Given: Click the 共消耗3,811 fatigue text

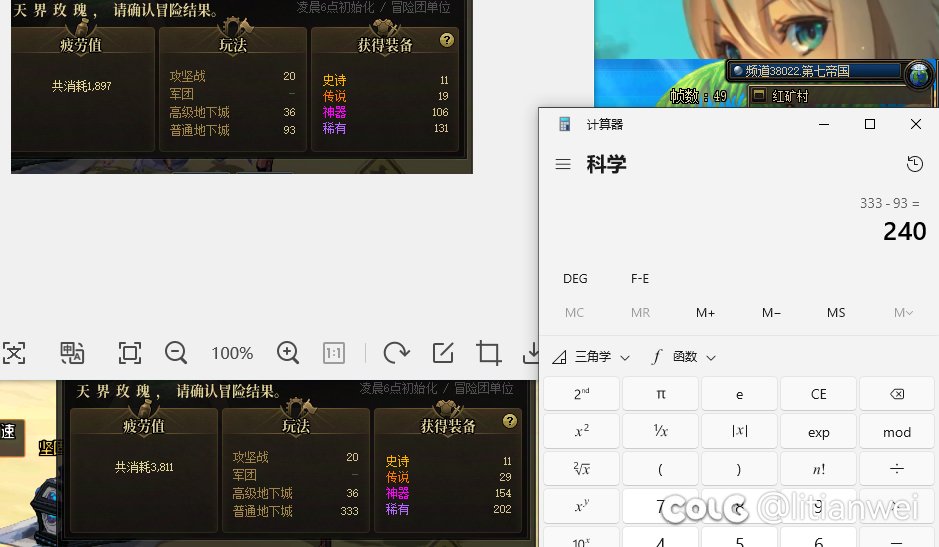Looking at the screenshot, I should pos(144,467).
